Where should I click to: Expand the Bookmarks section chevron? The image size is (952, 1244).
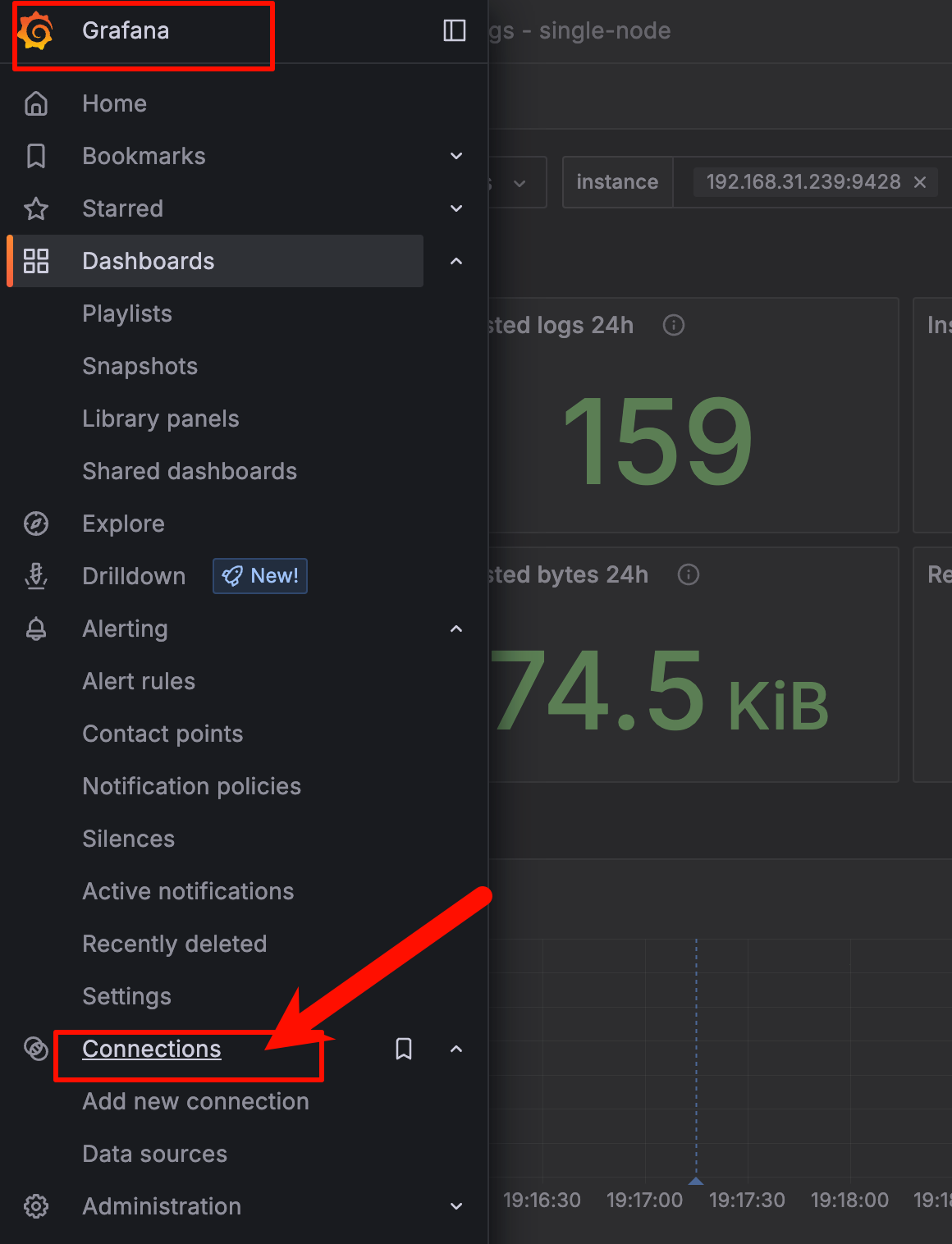(x=456, y=156)
